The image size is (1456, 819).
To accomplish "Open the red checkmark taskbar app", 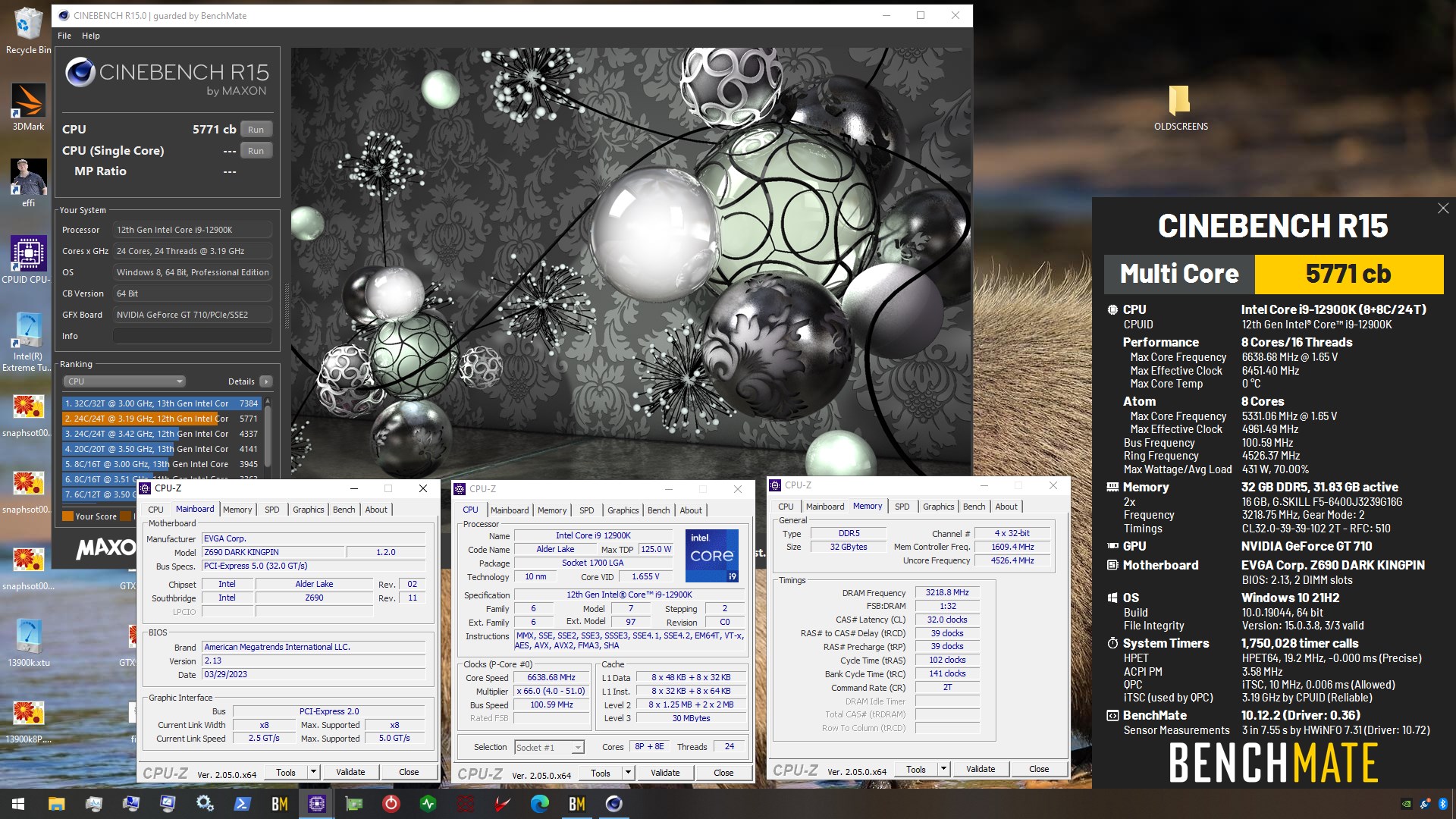I will point(502,804).
